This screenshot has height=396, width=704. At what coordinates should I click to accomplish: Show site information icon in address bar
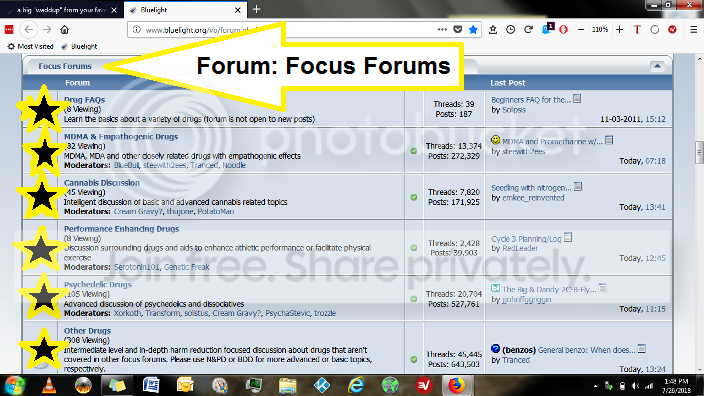tap(136, 30)
